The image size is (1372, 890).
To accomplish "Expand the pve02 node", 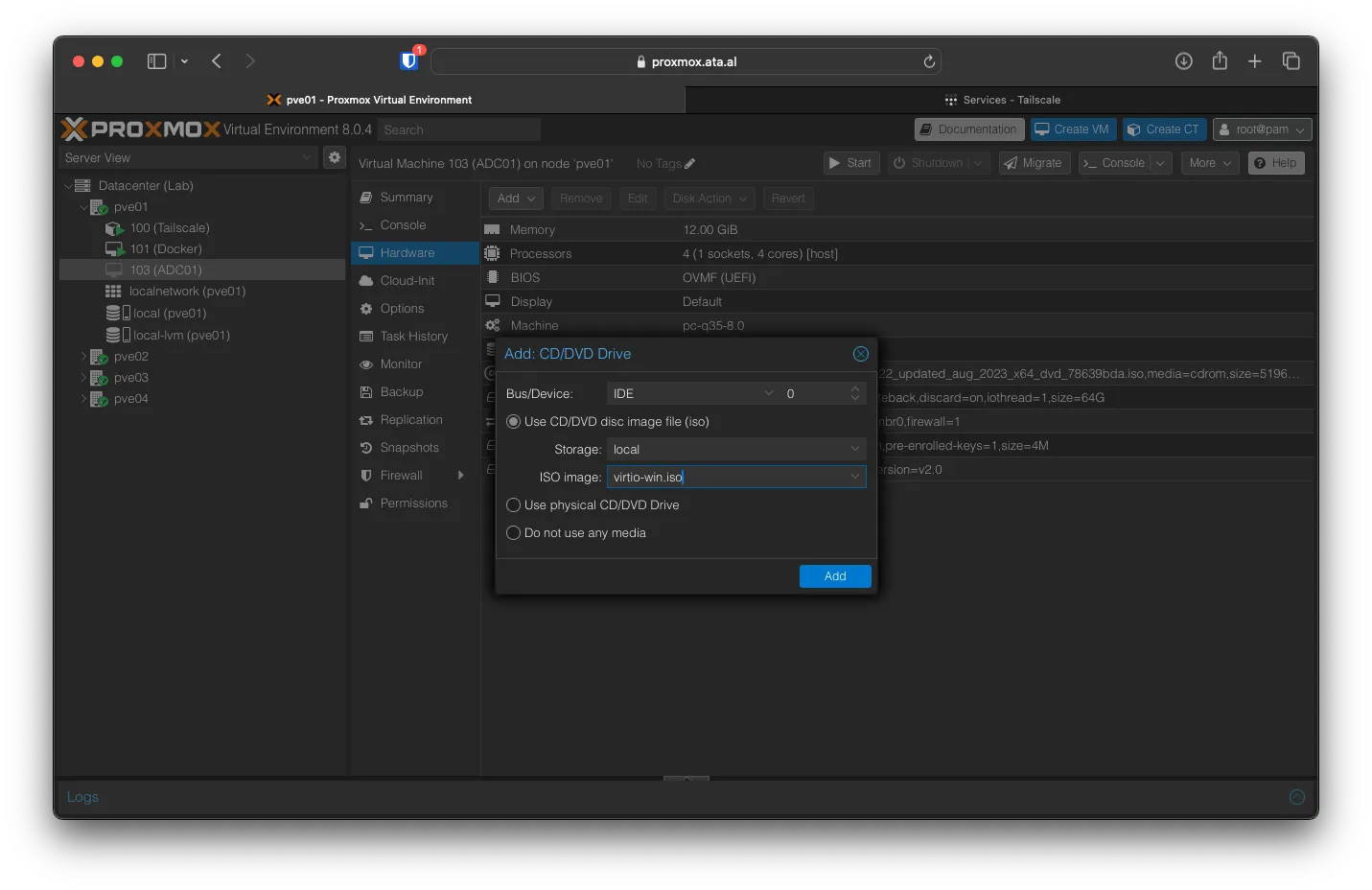I will coord(83,357).
